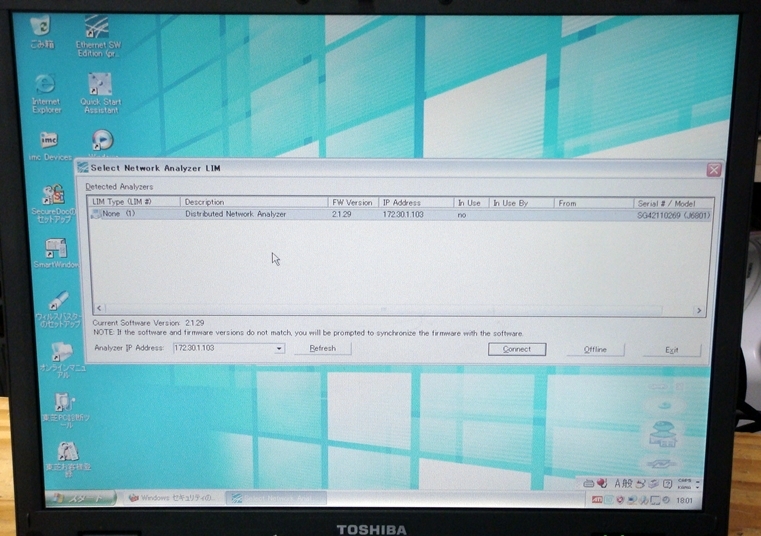
Task: Open the Internet Explorer desktop icon
Action: (46, 93)
